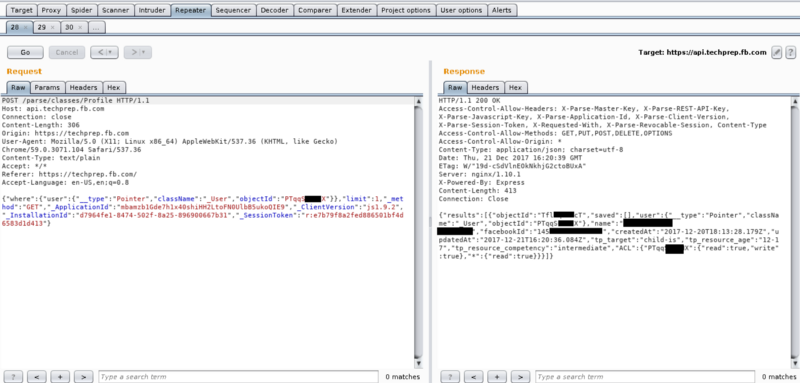Viewport: 800px width, 383px height.
Task: Click response pane scrollbar down arrow
Action: [x=795, y=364]
